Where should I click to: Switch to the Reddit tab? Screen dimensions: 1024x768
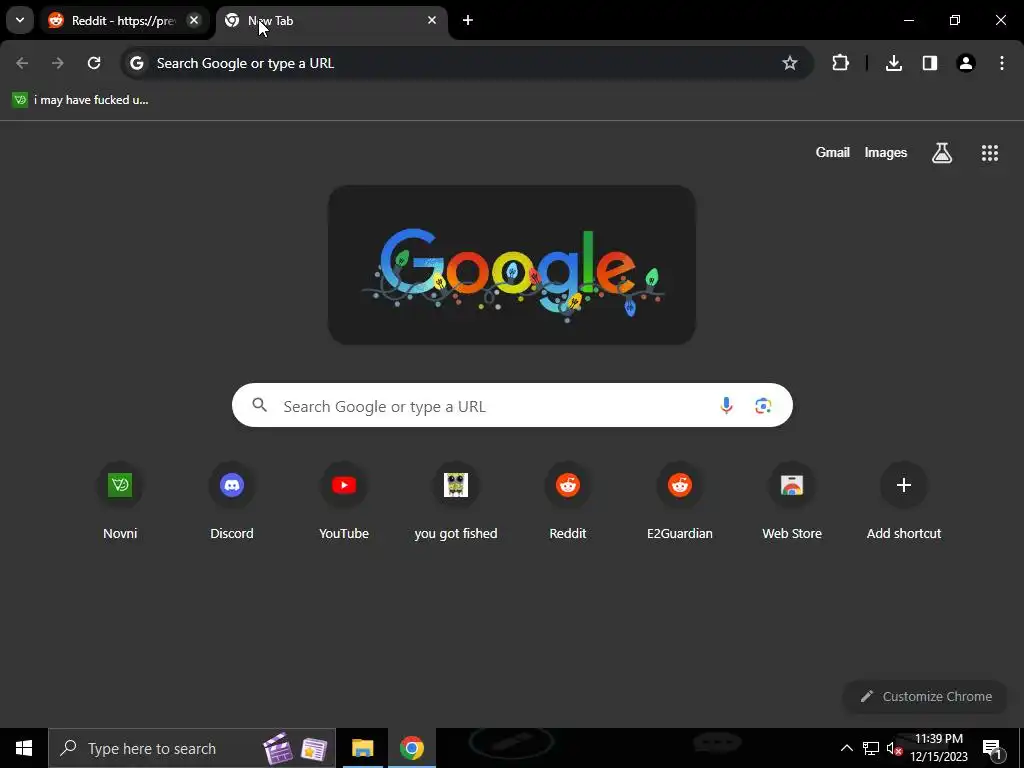coord(123,20)
